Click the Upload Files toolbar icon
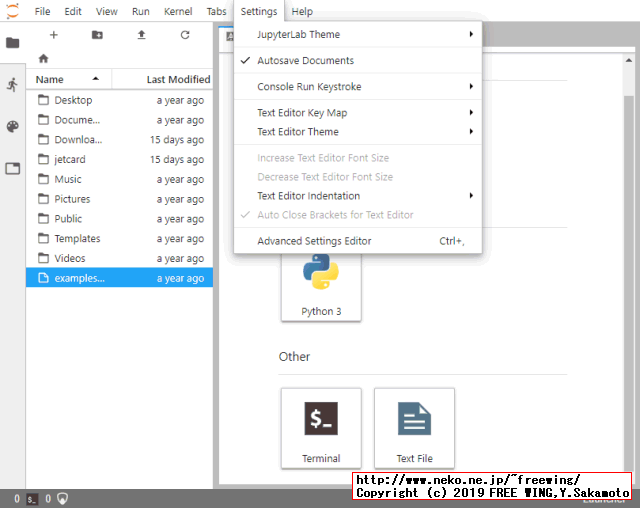 pos(141,35)
